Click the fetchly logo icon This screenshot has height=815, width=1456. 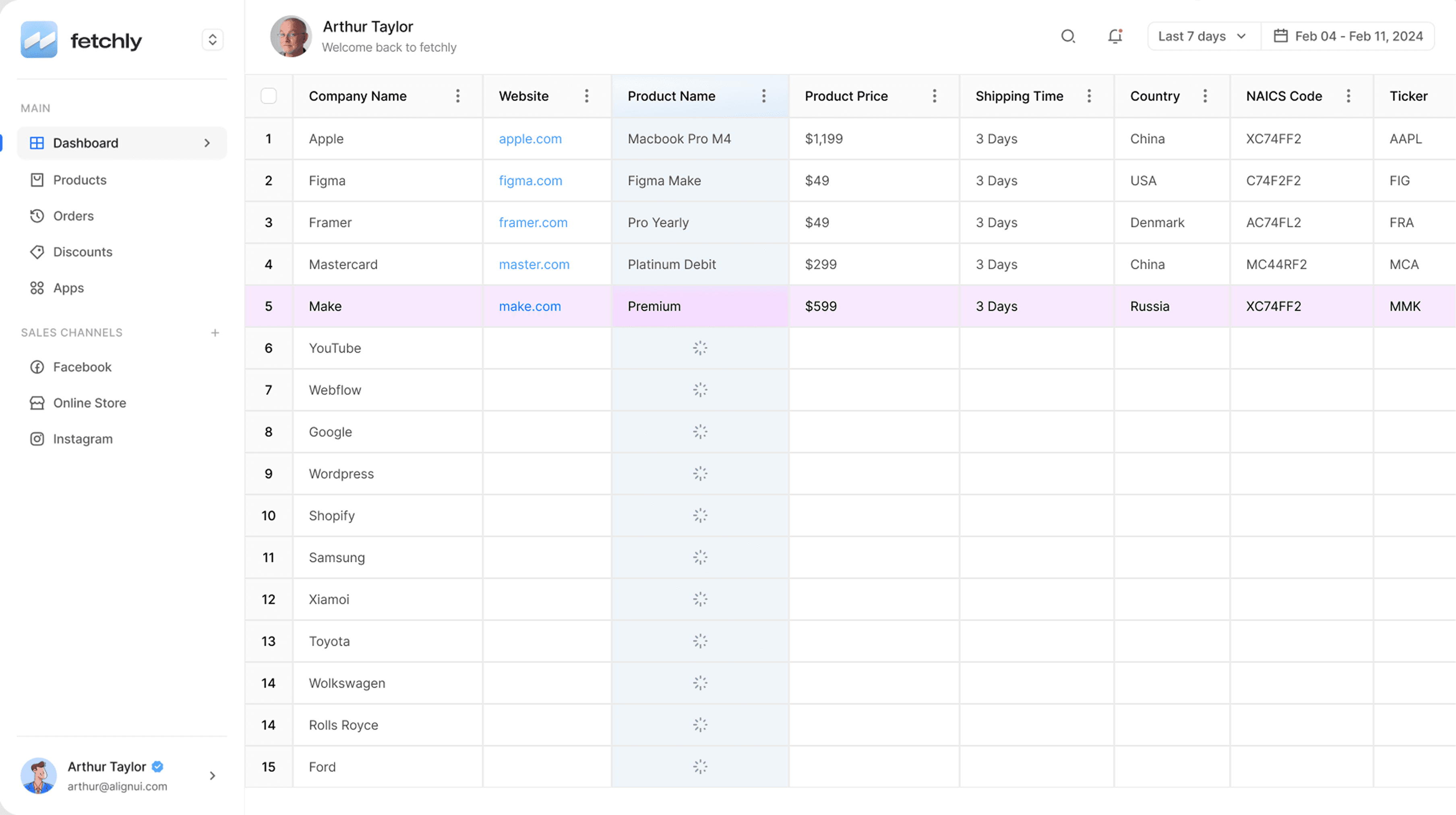[x=39, y=39]
